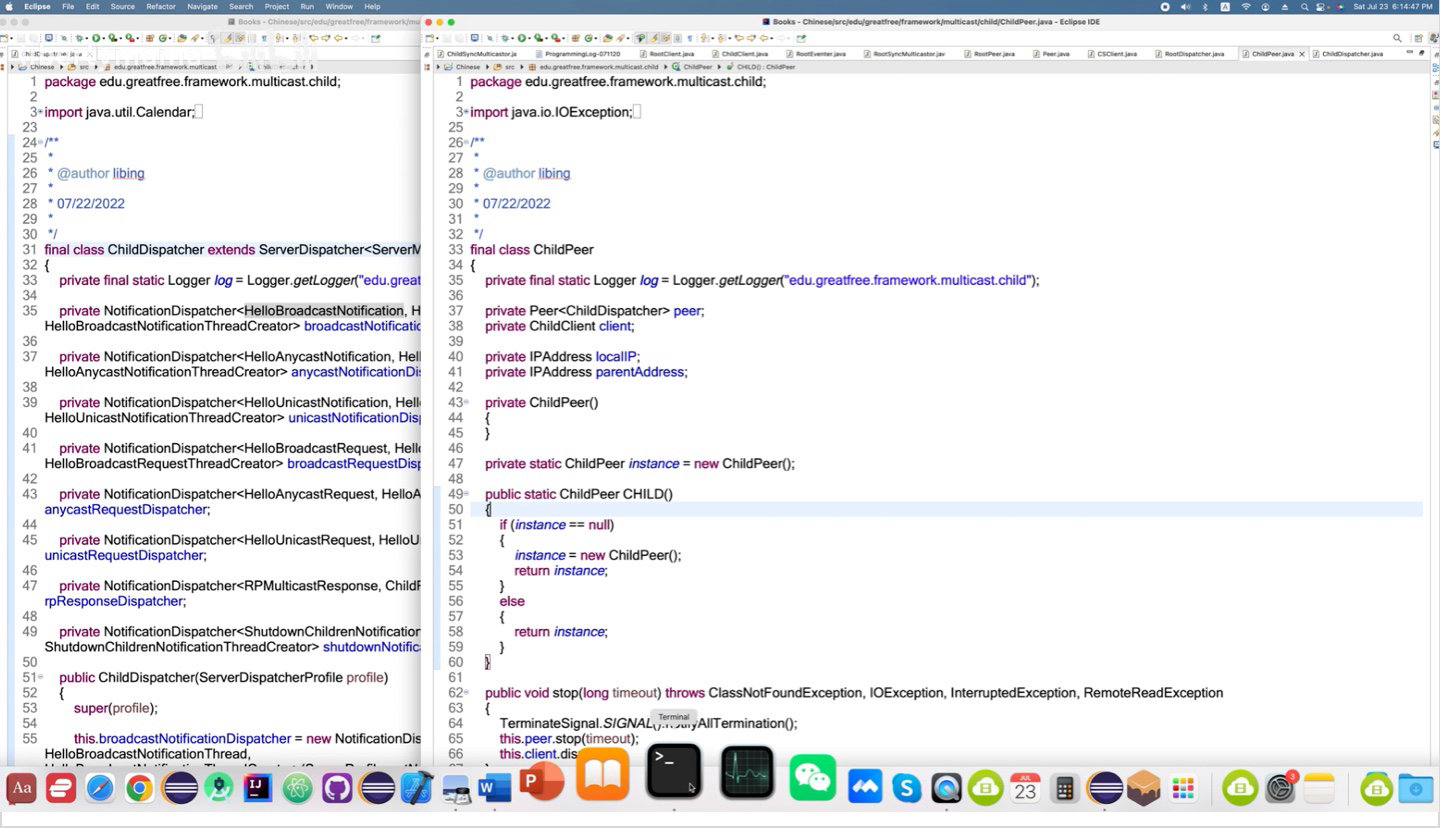This screenshot has height=828, width=1440.
Task: Toggle Mark Occurrences in left window toolbar
Action: point(228,38)
